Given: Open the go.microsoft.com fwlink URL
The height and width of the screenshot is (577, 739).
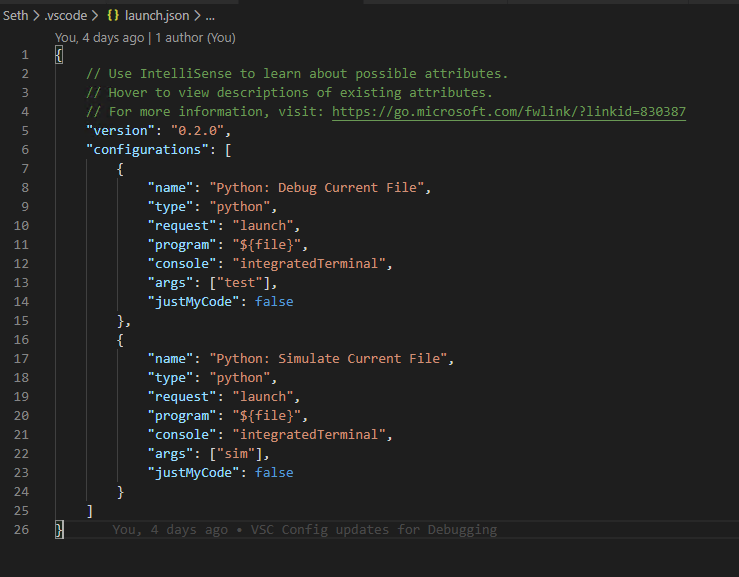Looking at the screenshot, I should click(509, 112).
